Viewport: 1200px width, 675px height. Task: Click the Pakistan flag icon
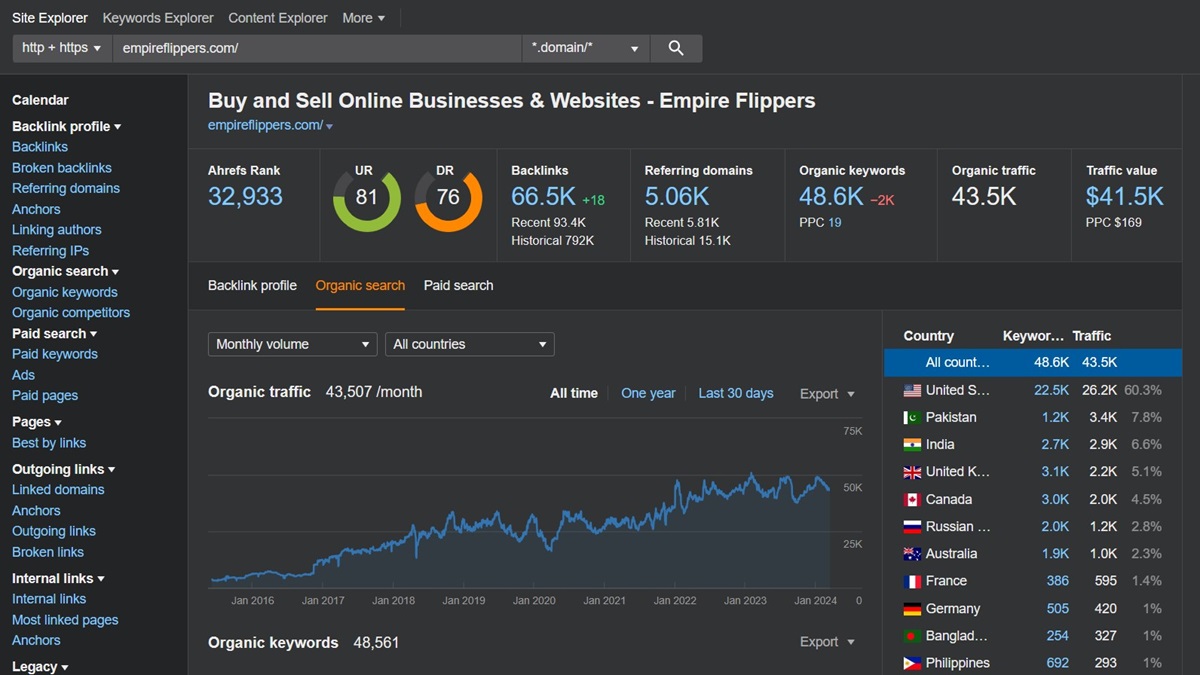click(x=911, y=417)
